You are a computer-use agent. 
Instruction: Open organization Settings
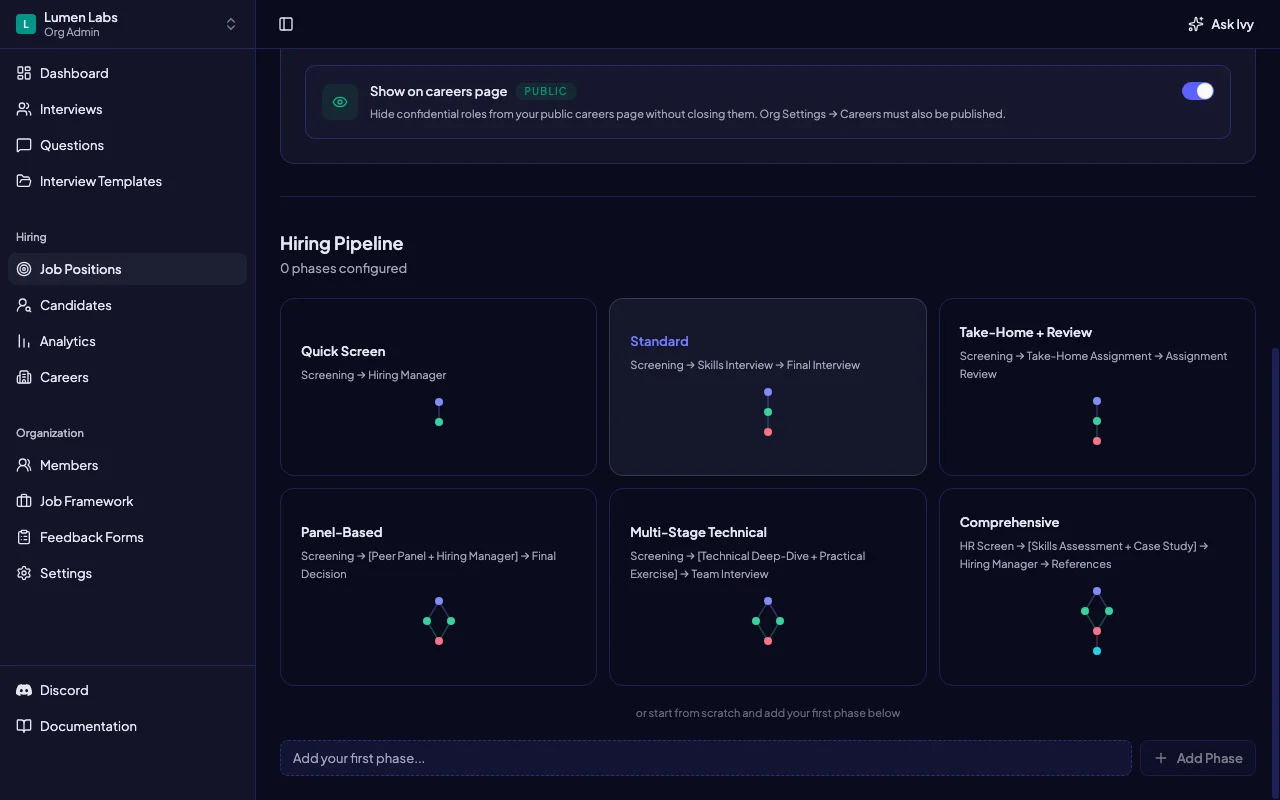click(x=127, y=573)
